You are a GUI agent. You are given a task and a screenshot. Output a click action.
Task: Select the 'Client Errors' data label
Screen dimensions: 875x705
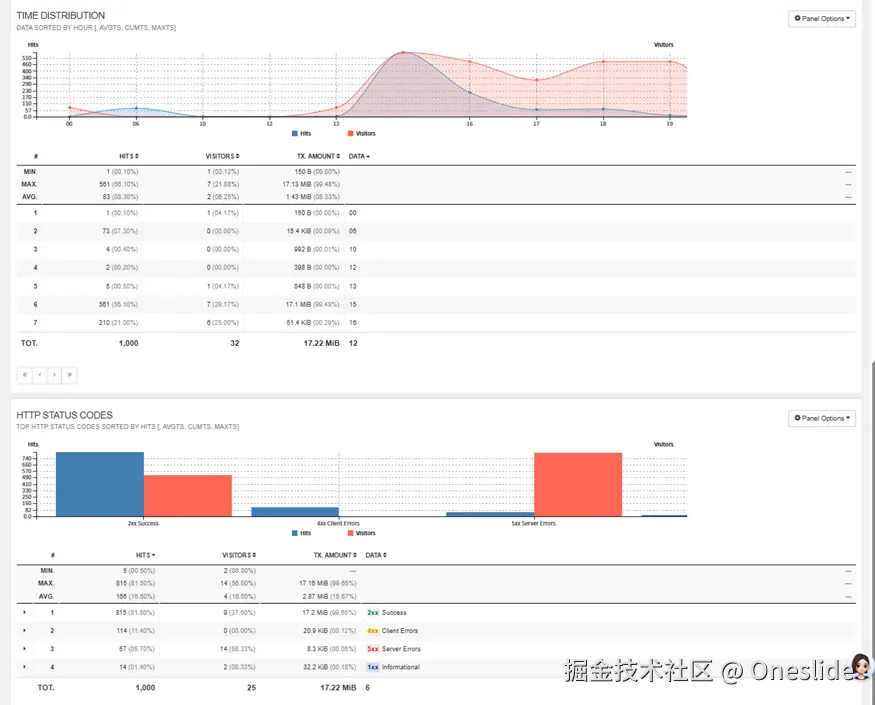(x=400, y=631)
